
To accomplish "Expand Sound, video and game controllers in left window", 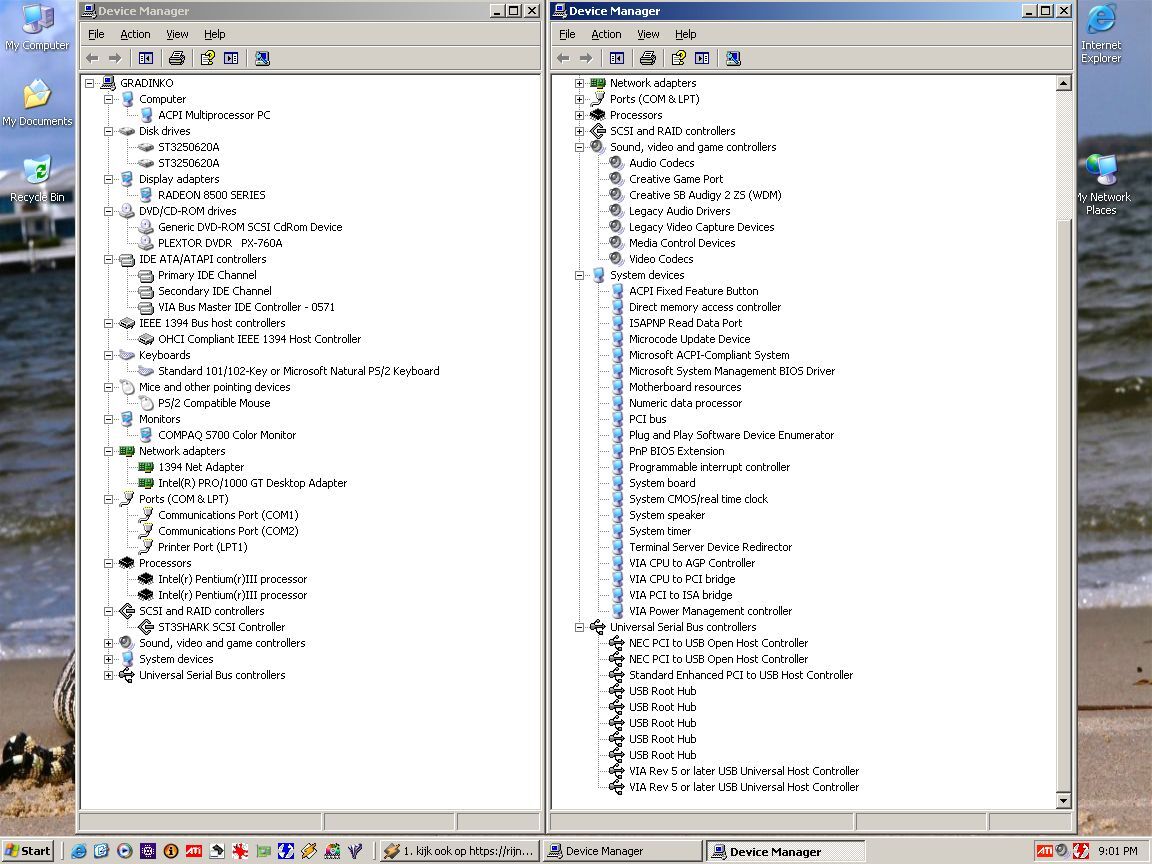I will click(x=108, y=643).
